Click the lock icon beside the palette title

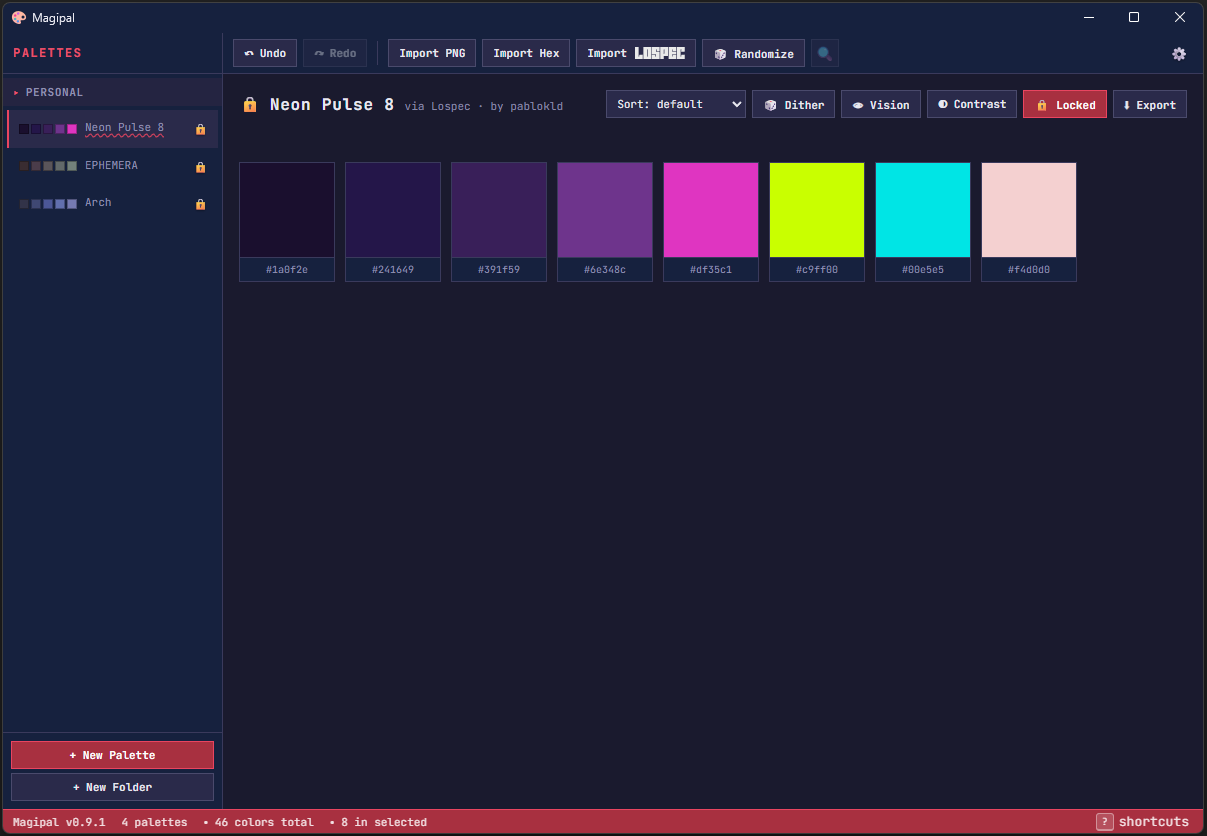[250, 104]
